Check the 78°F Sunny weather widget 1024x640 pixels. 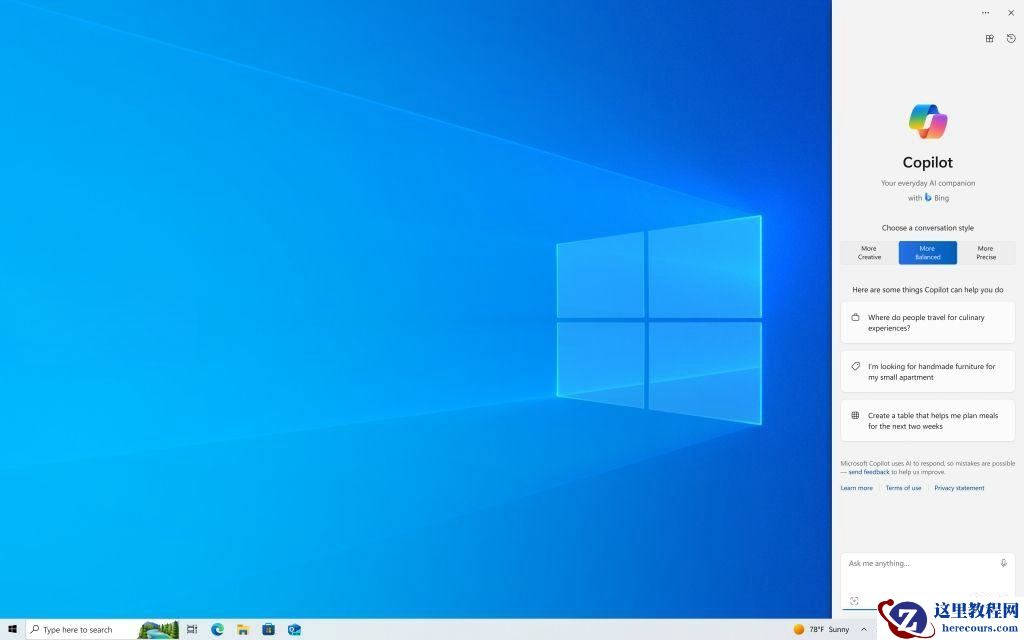point(824,629)
